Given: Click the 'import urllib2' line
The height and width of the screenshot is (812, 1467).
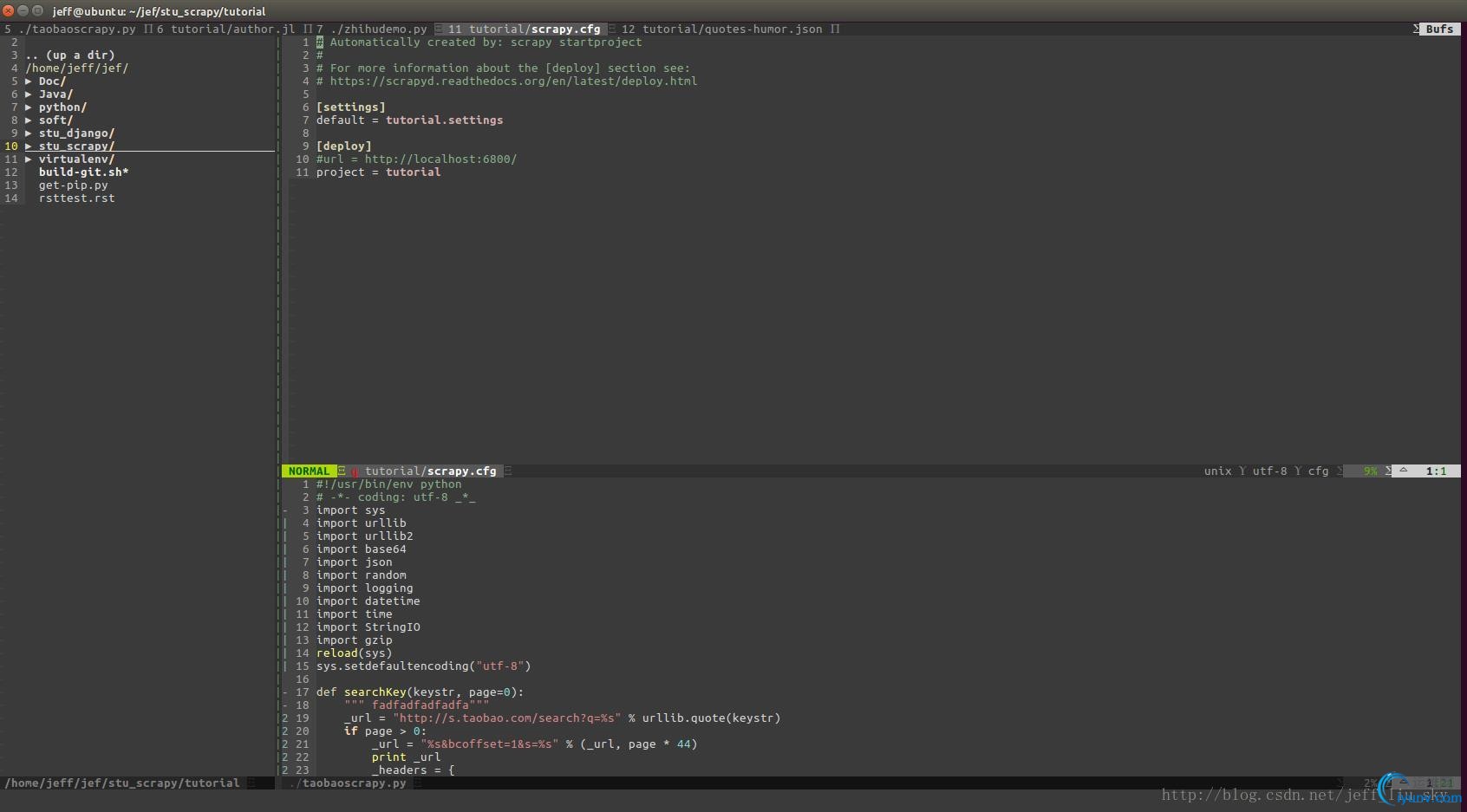Looking at the screenshot, I should tap(364, 536).
